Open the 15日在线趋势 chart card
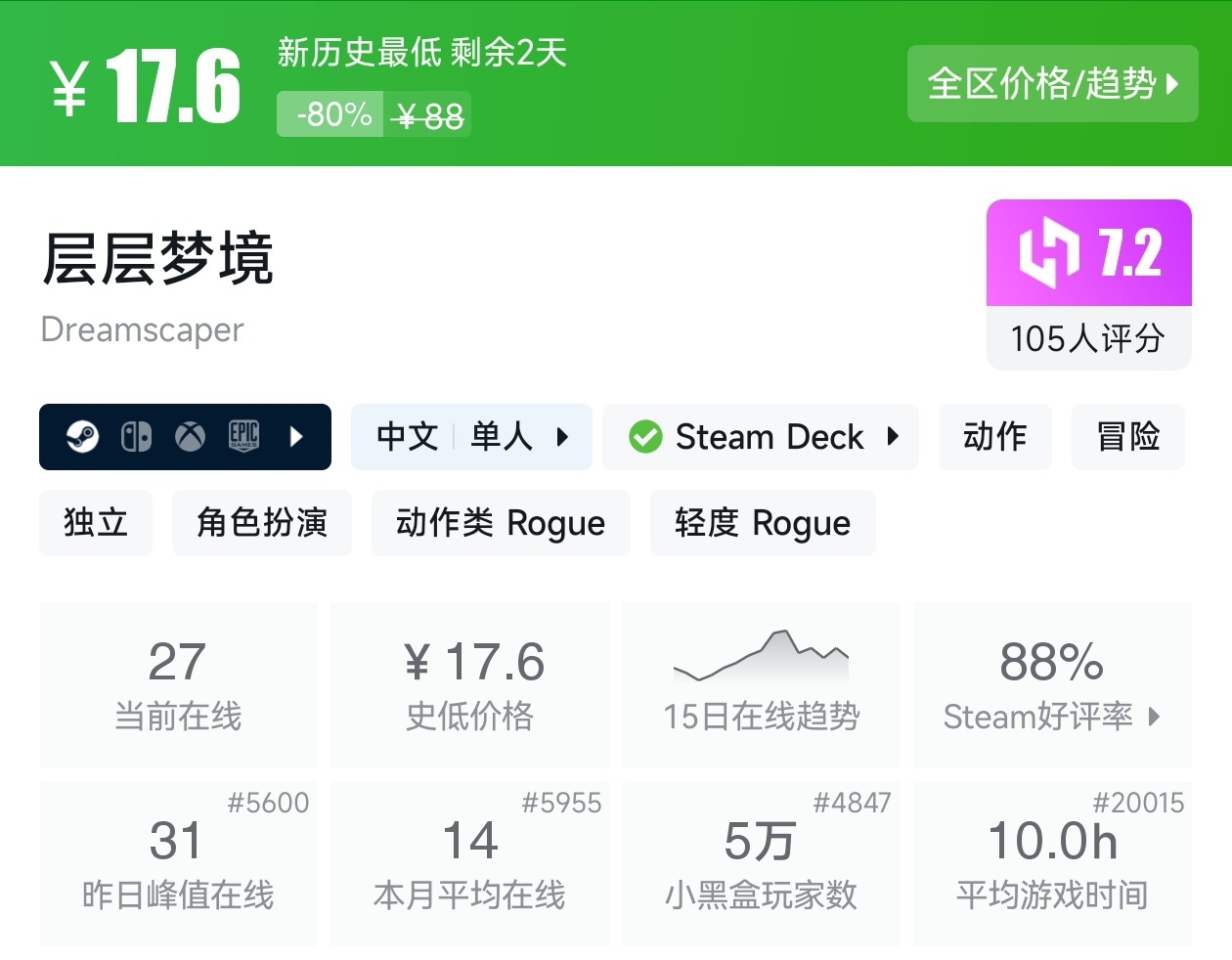This screenshot has width=1232, height=960. 761,684
